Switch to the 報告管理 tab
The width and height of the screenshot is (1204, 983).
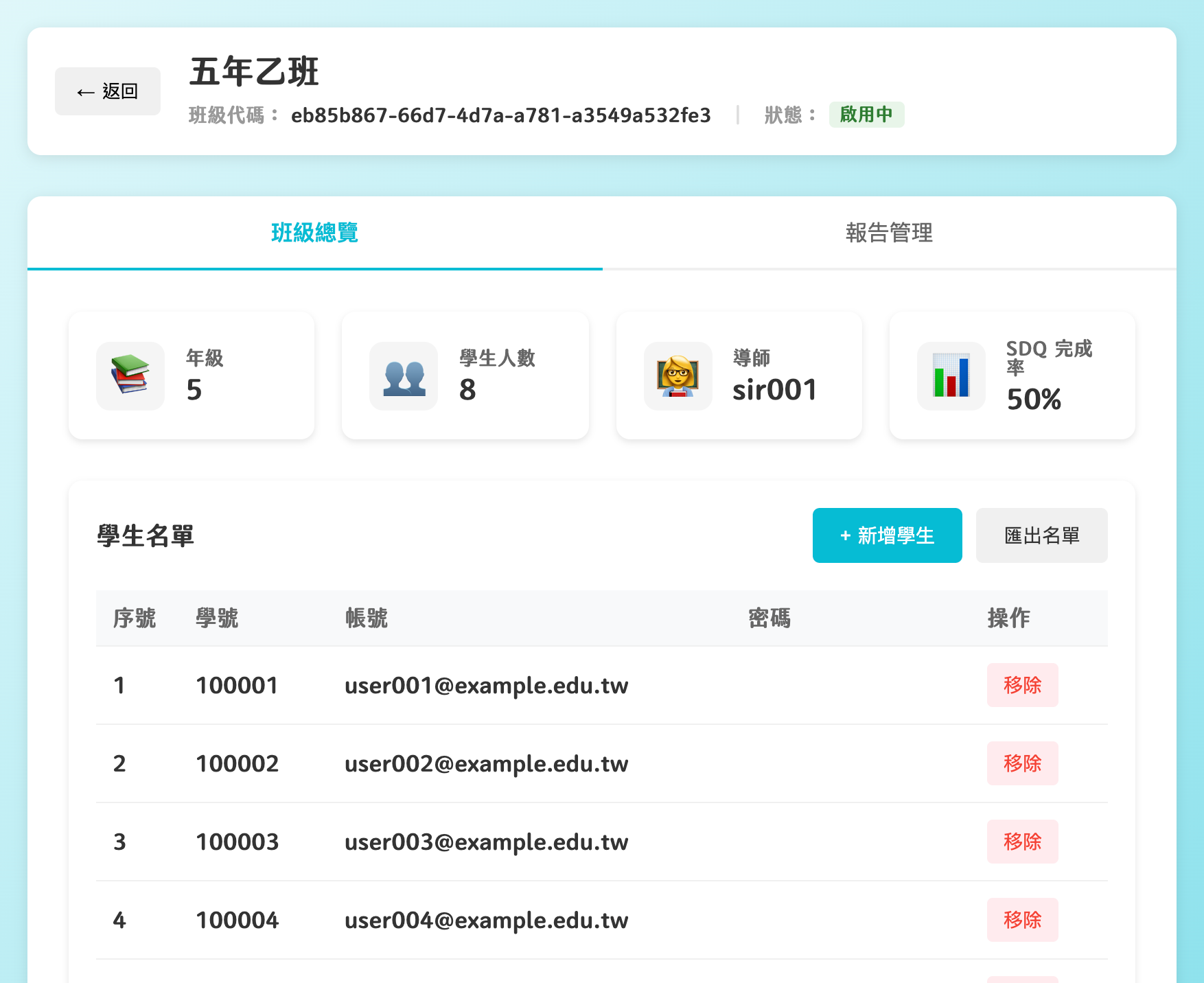point(889,233)
